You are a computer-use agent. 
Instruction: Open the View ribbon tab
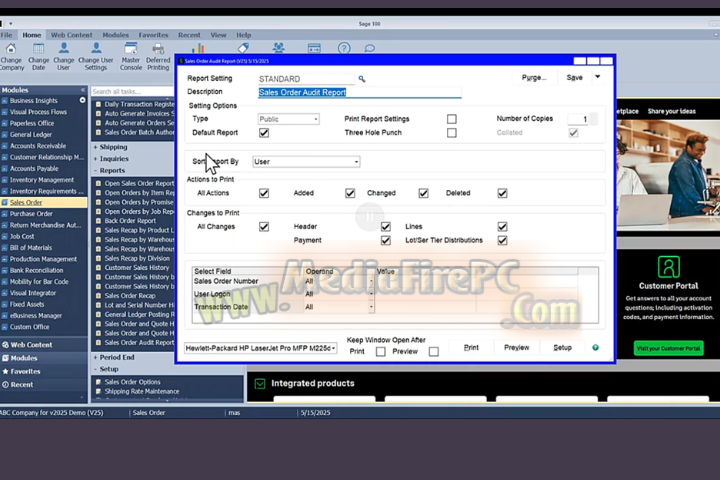[x=218, y=35]
